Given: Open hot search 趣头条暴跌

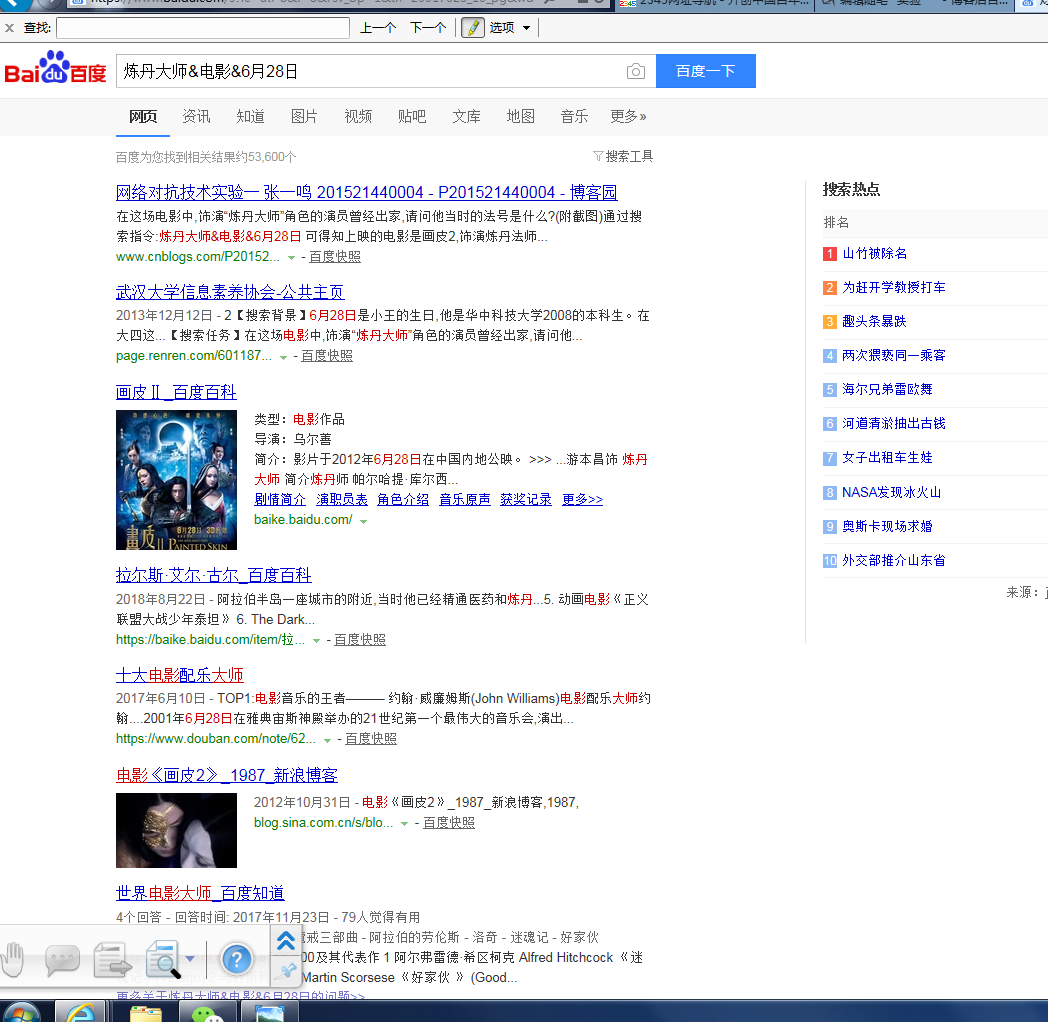Looking at the screenshot, I should click(x=874, y=322).
